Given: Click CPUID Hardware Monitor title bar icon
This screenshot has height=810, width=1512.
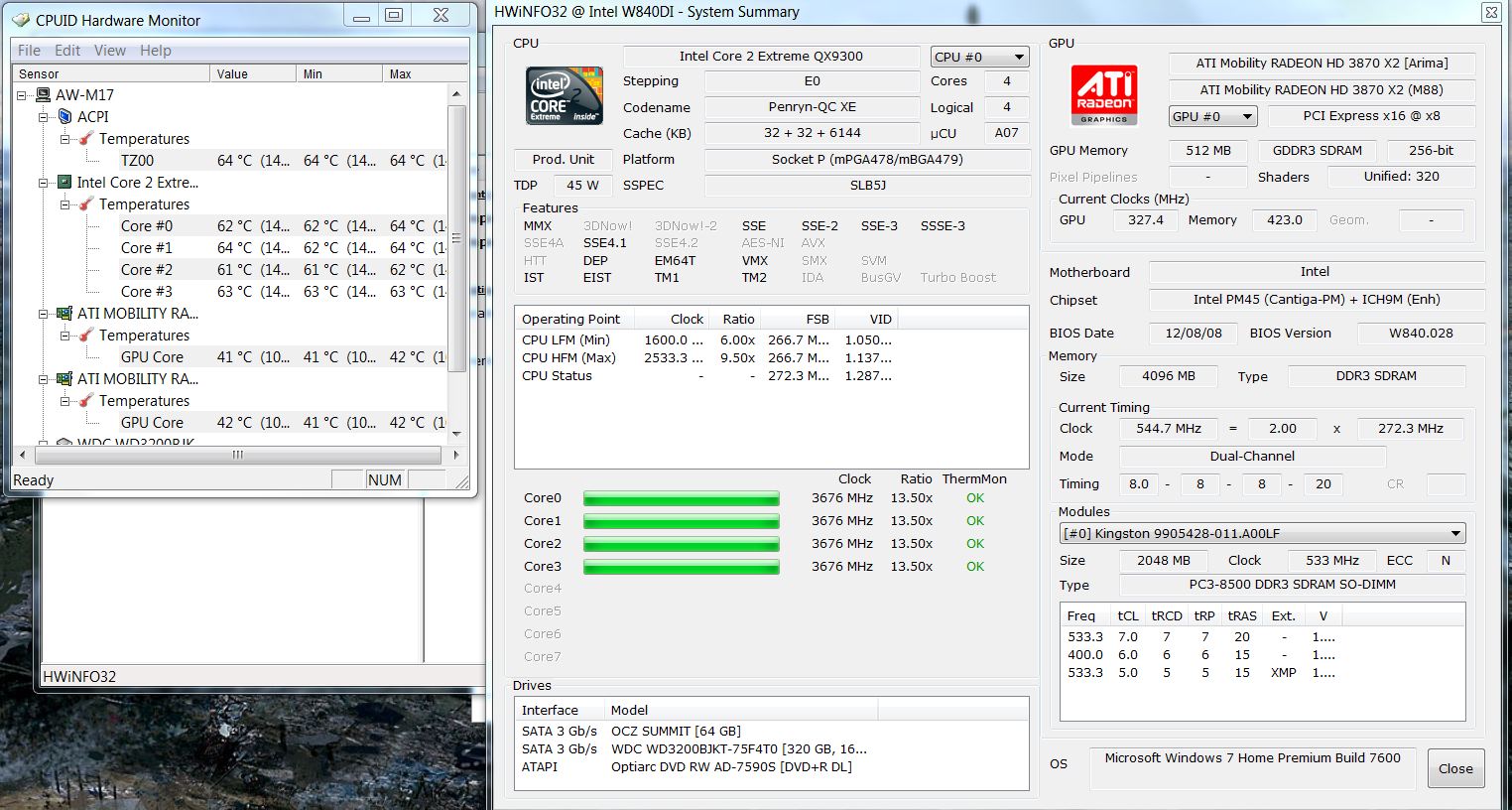Looking at the screenshot, I should coord(21,20).
